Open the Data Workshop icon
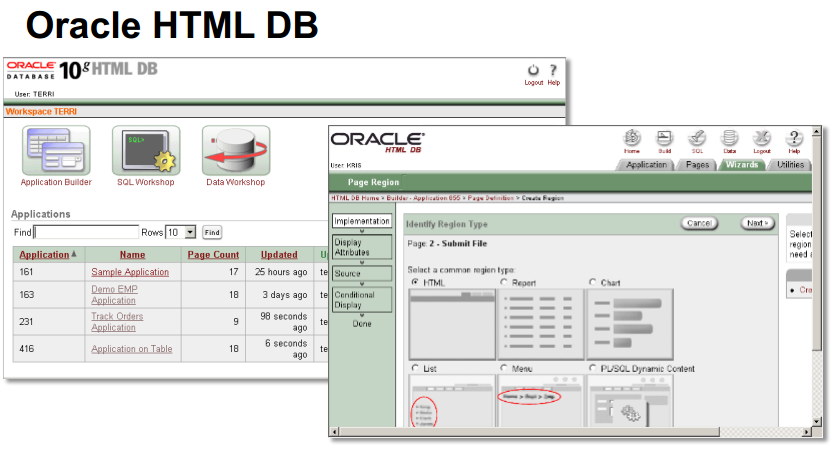 236,151
